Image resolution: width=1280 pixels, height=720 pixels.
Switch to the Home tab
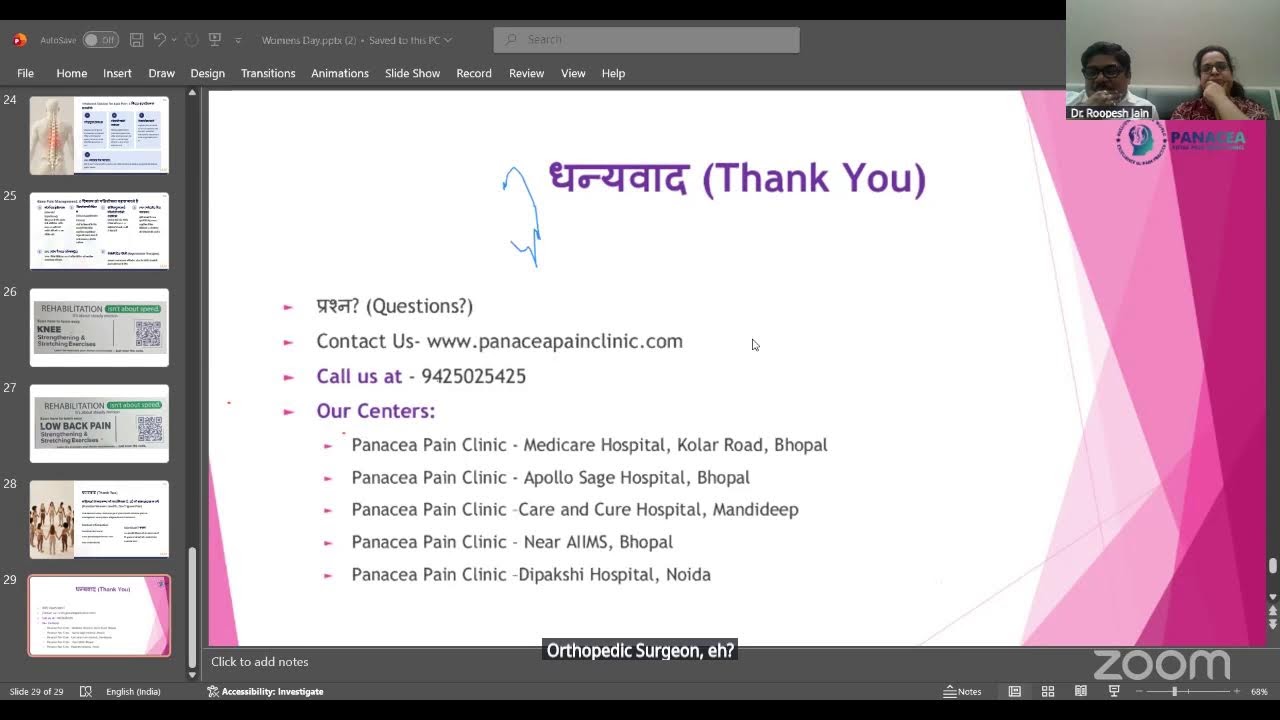(x=72, y=73)
